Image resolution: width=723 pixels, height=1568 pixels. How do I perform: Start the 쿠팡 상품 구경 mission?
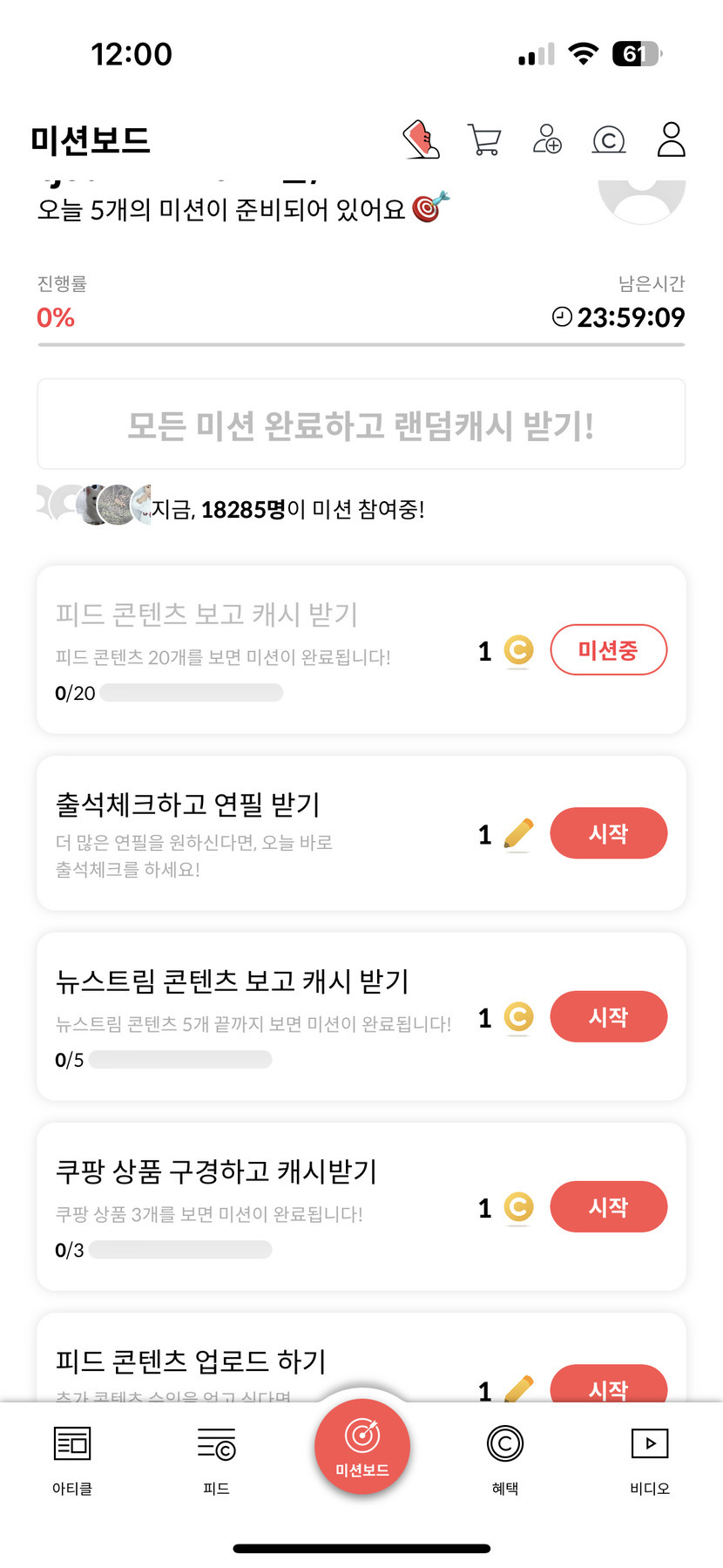(608, 1206)
